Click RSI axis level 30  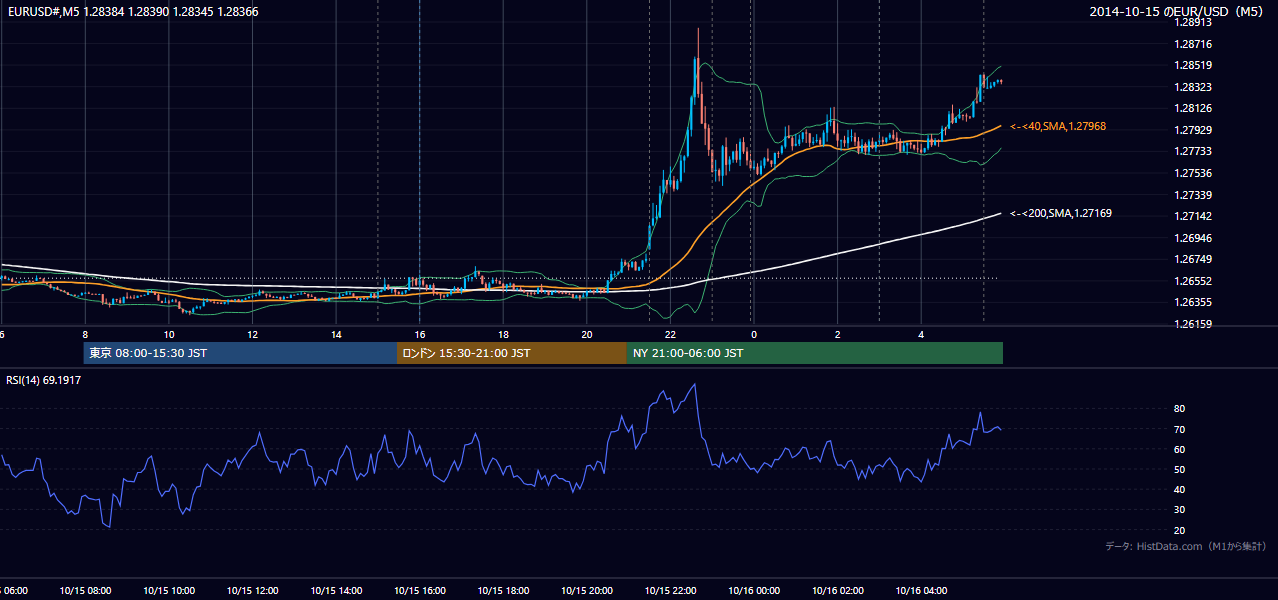(1179, 509)
